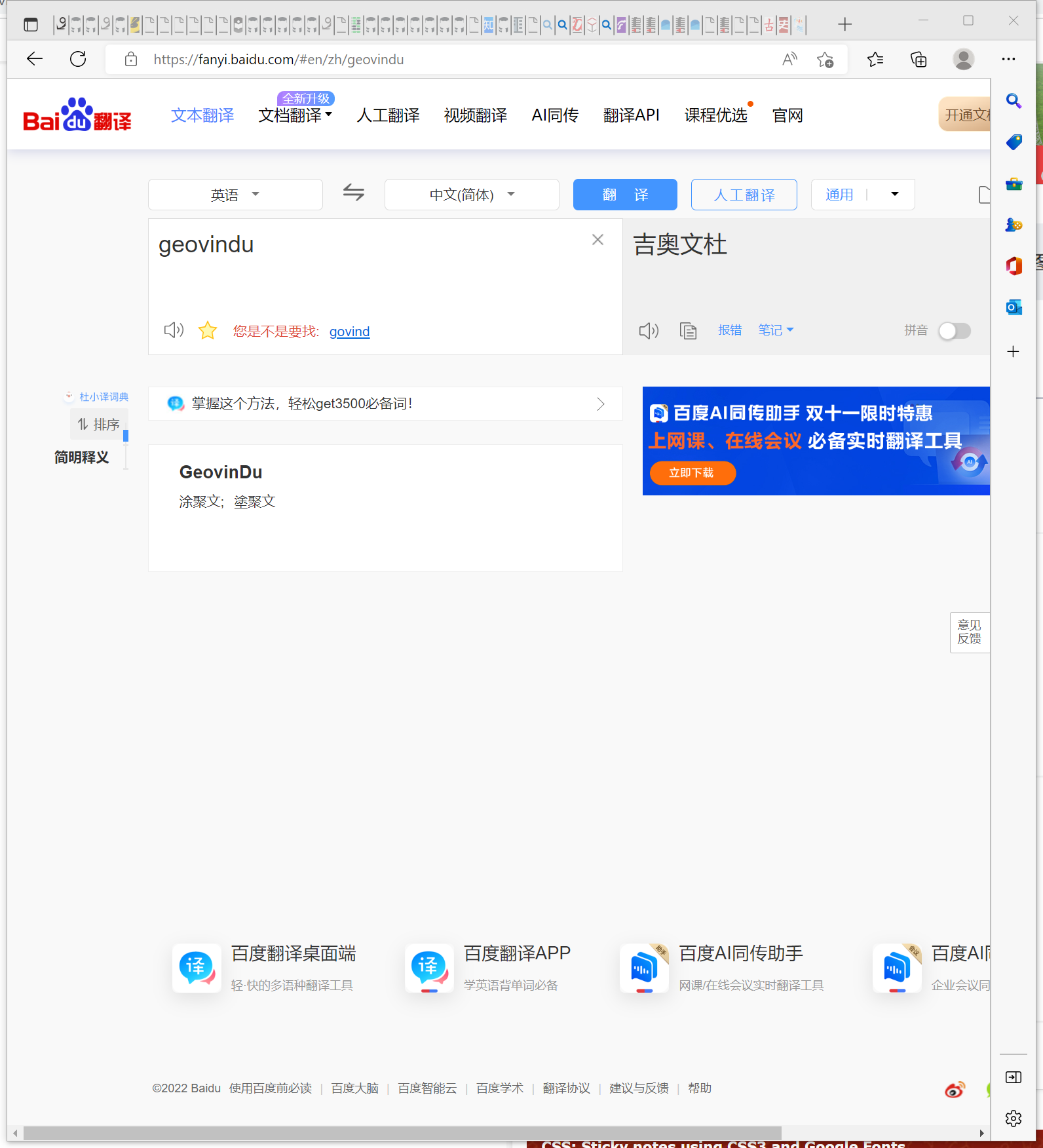
Task: Open the 官网 nav item
Action: [x=787, y=115]
